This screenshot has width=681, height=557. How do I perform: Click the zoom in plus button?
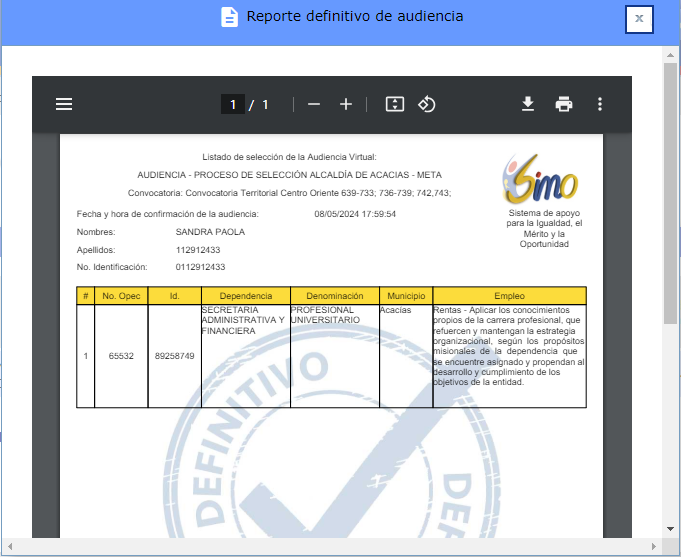(346, 104)
